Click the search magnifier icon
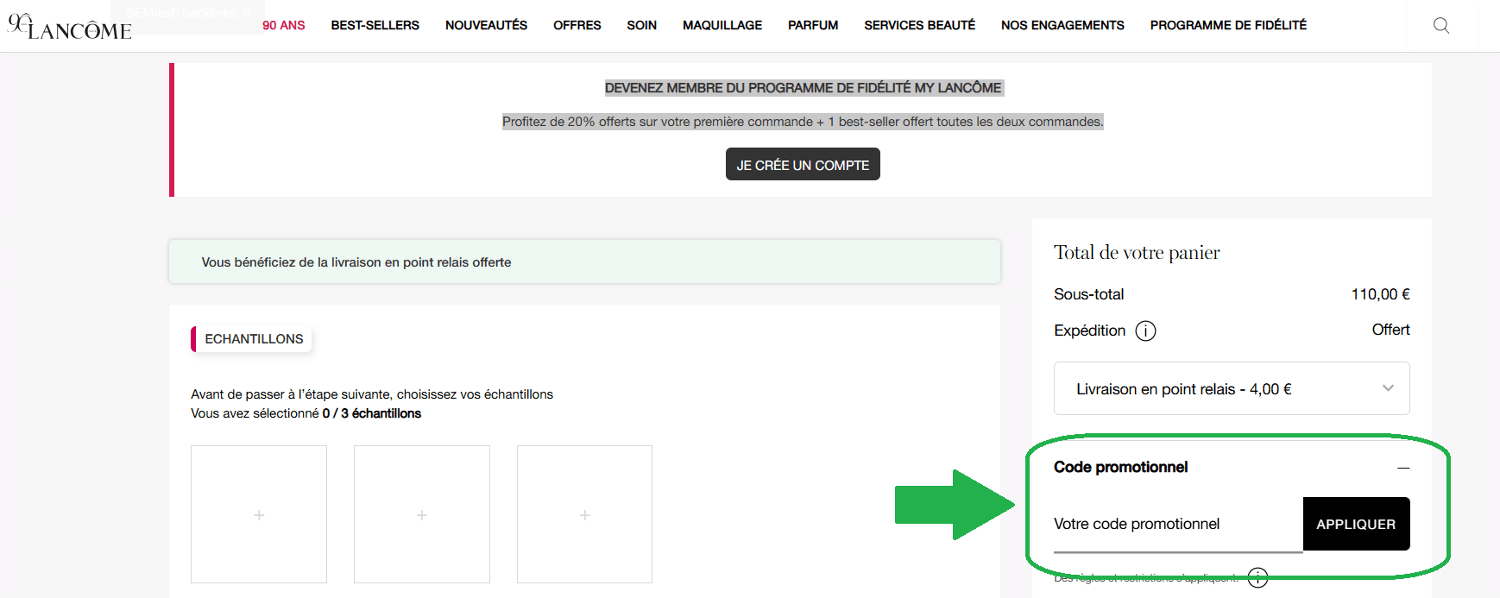1500x598 pixels. 1441,26
